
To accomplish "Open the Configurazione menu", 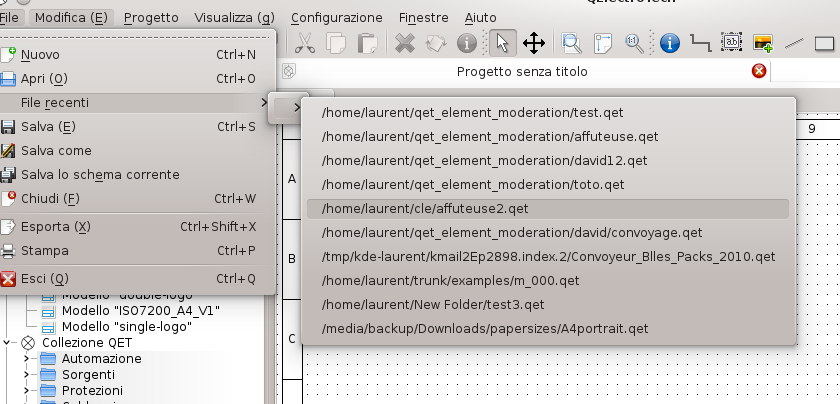I will [x=337, y=18].
